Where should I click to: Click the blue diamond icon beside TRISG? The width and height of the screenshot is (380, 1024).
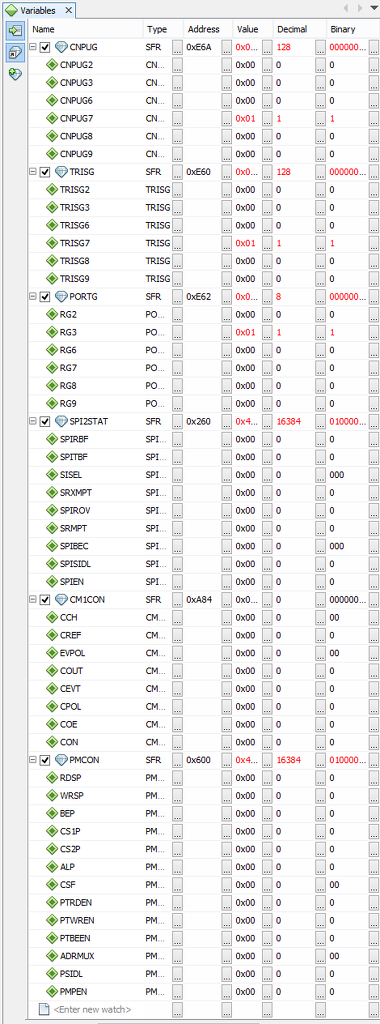pyautogui.click(x=61, y=172)
